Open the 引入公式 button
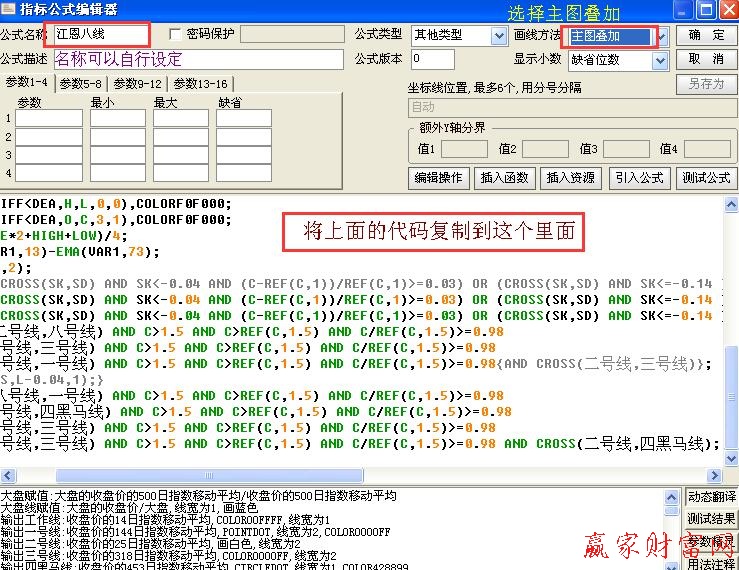The height and width of the screenshot is (570, 739). point(639,178)
